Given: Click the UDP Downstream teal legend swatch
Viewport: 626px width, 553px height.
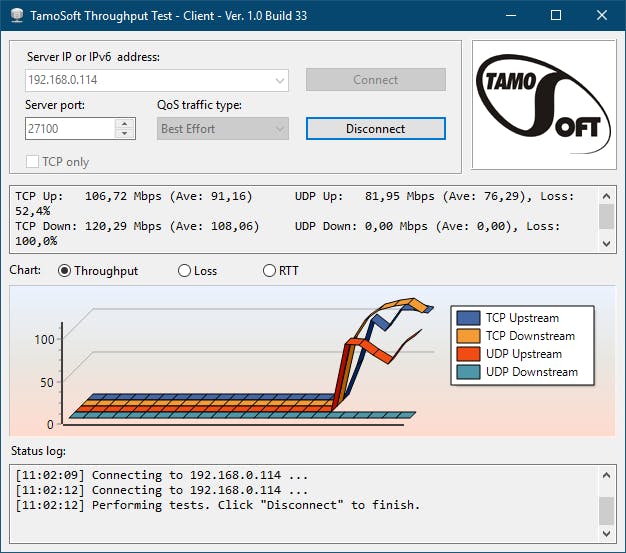Looking at the screenshot, I should click(x=468, y=372).
